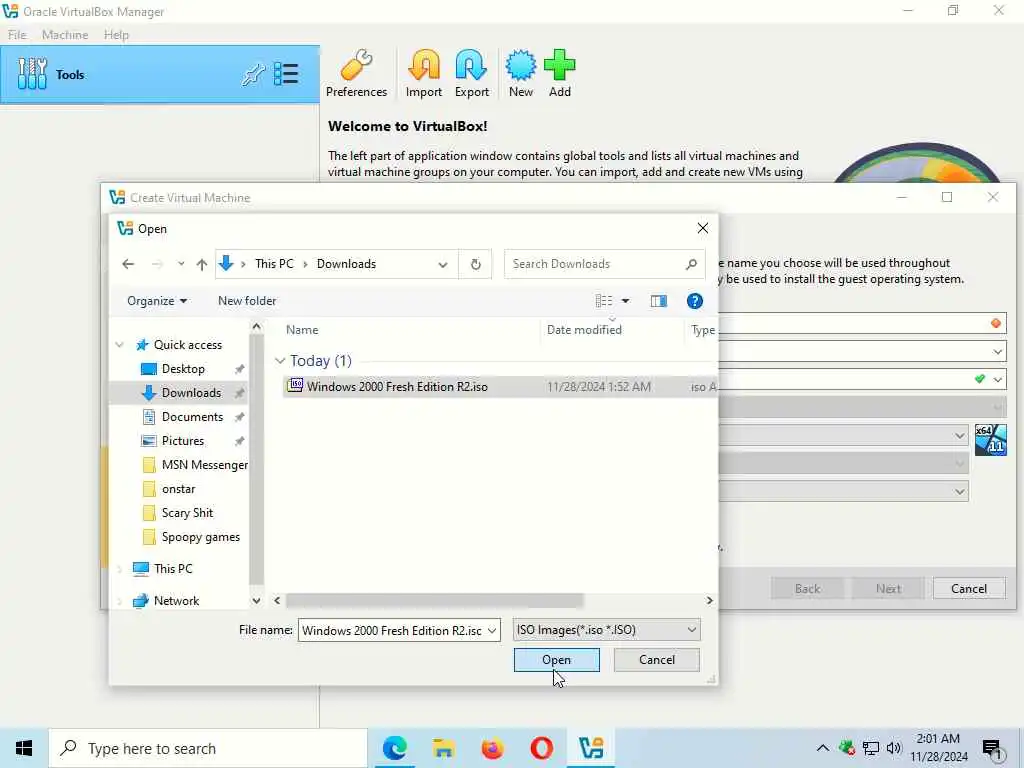
Task: Select This PC in navigation pane
Action: (173, 569)
